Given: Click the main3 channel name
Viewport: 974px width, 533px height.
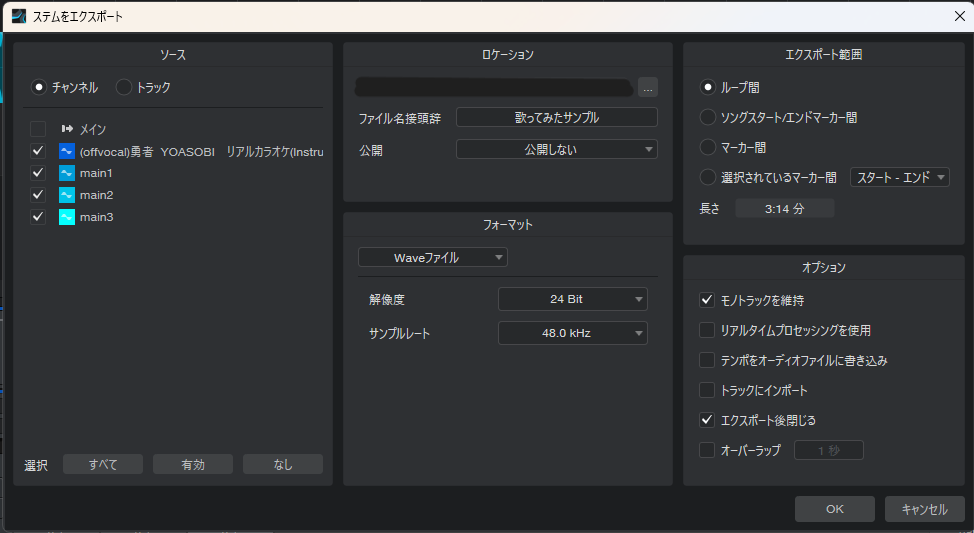Looking at the screenshot, I should (x=96, y=217).
